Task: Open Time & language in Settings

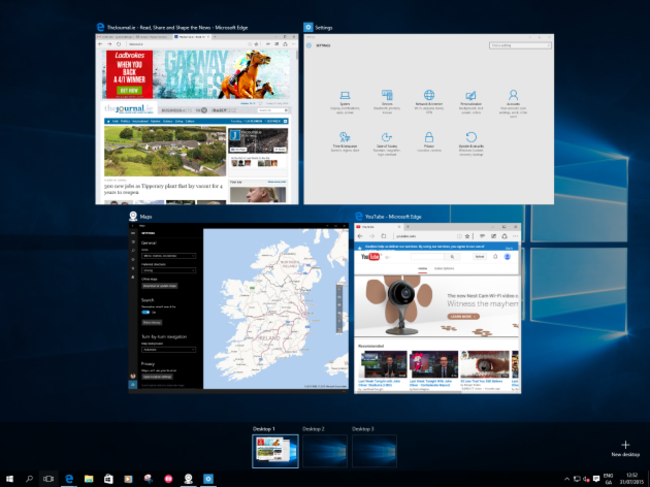Action: click(x=344, y=142)
